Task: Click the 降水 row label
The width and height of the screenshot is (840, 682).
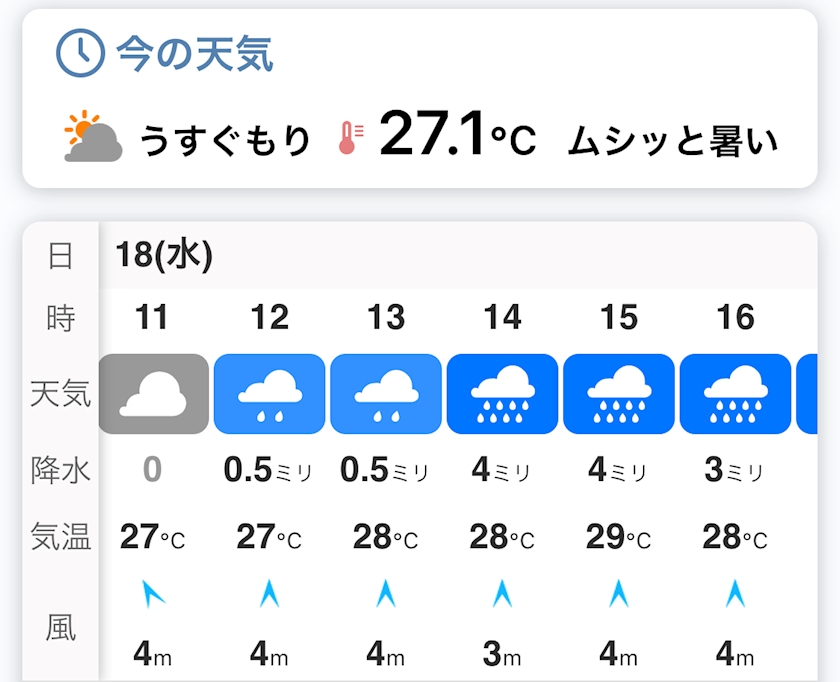Action: pos(61,469)
